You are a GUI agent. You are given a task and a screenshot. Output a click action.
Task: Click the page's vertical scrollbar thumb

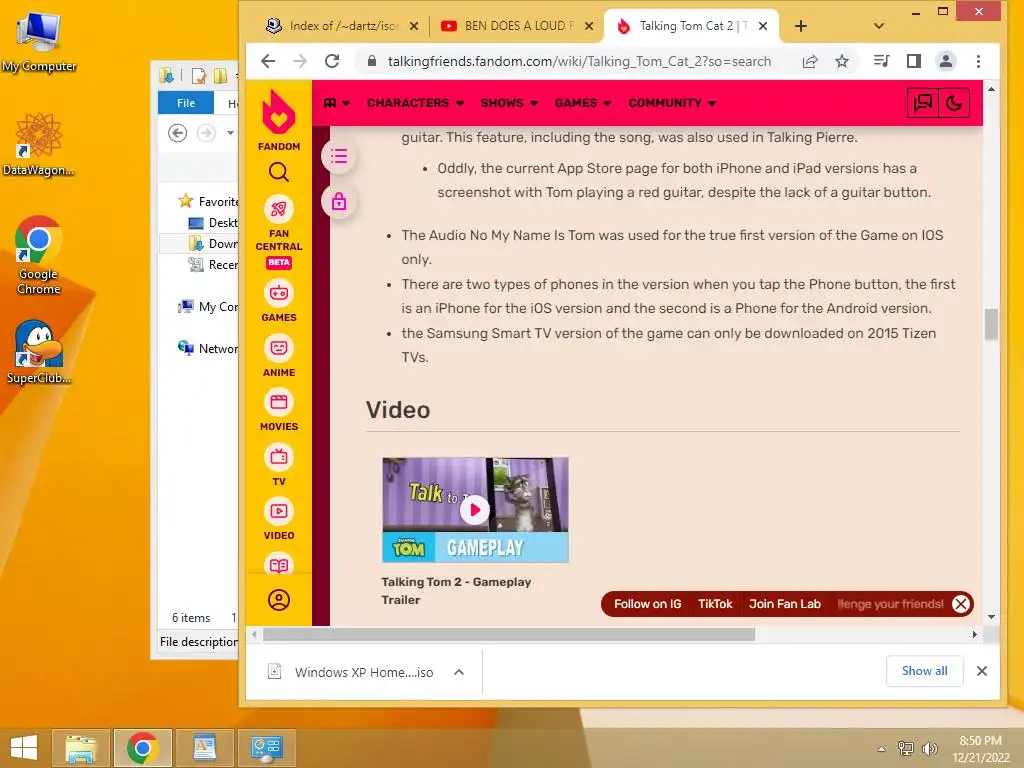tap(991, 325)
